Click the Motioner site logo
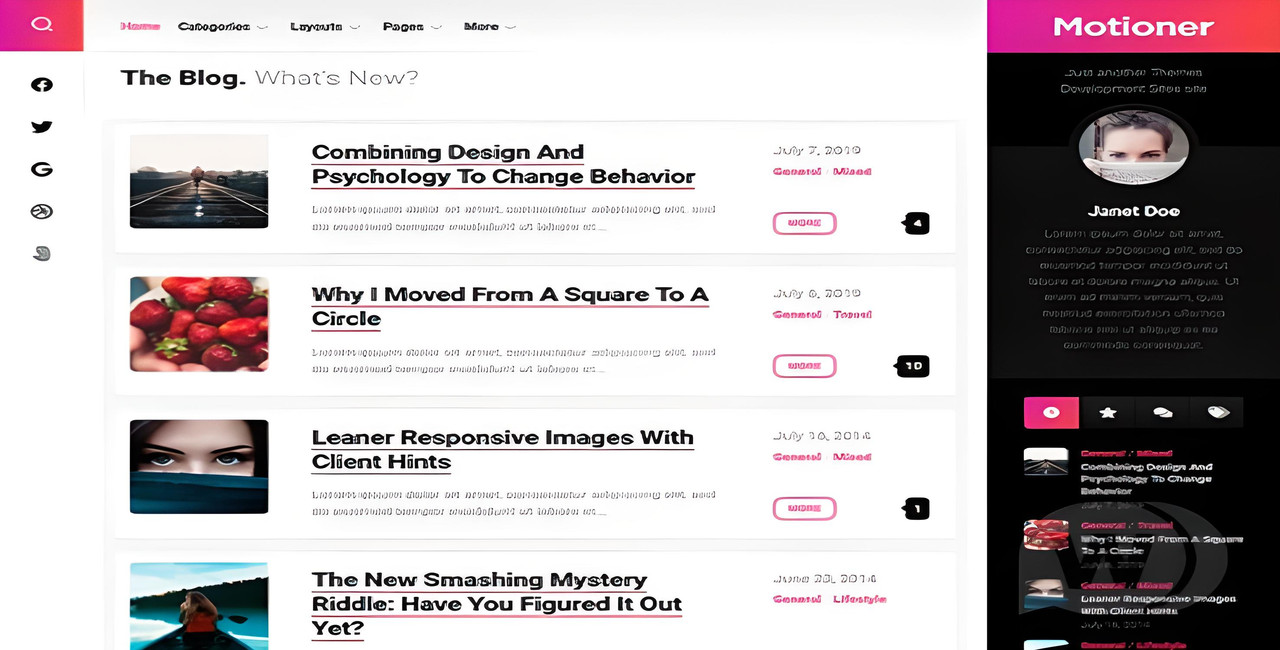1280x650 pixels. pos(1133,27)
